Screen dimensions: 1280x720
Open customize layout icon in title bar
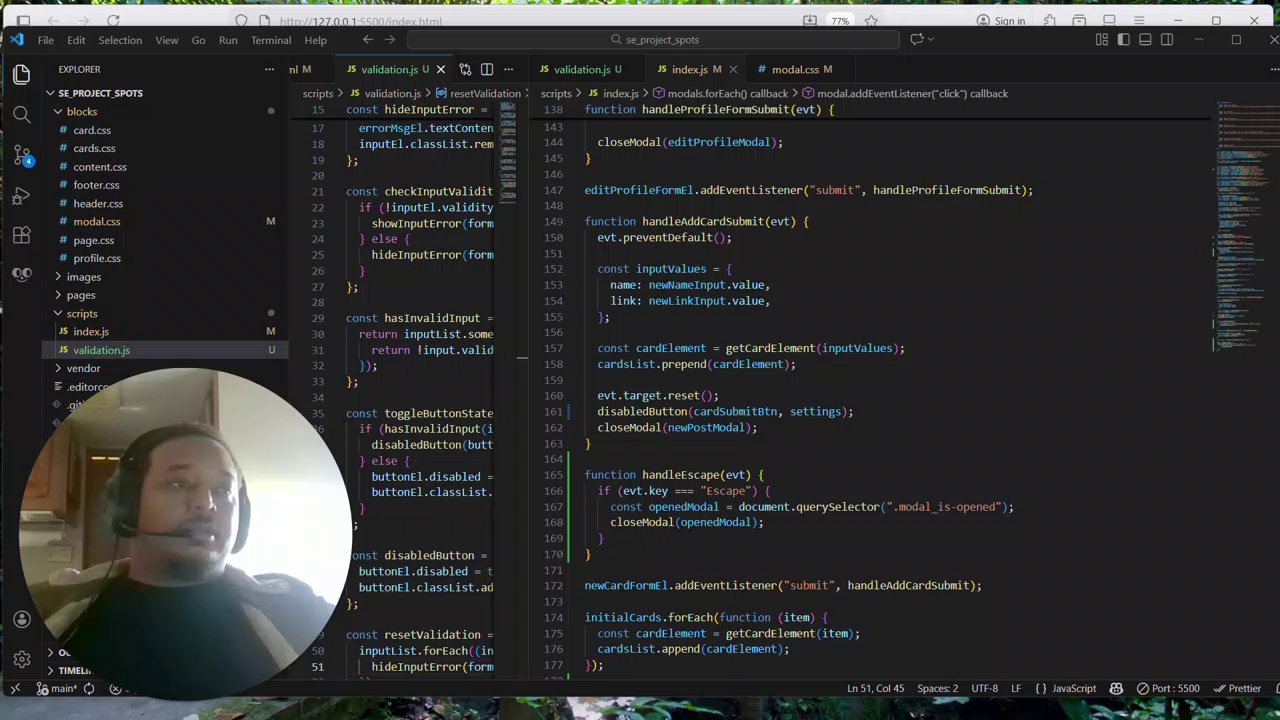pos(1101,40)
